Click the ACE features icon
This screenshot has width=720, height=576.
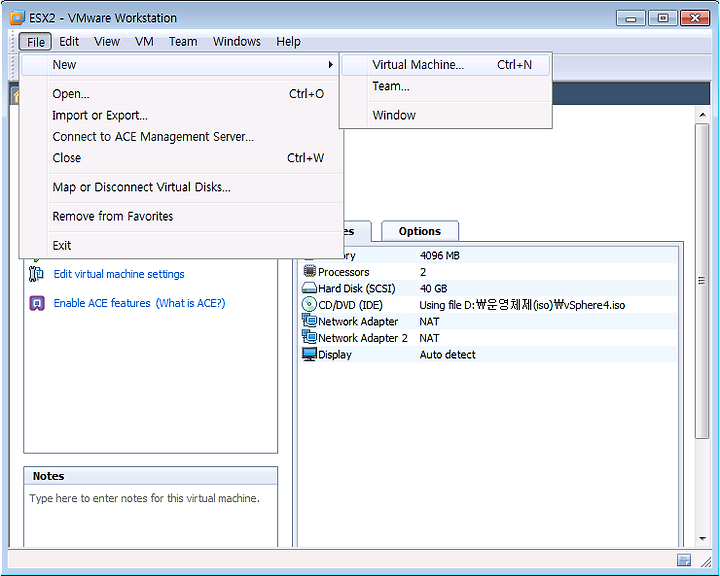click(x=37, y=303)
